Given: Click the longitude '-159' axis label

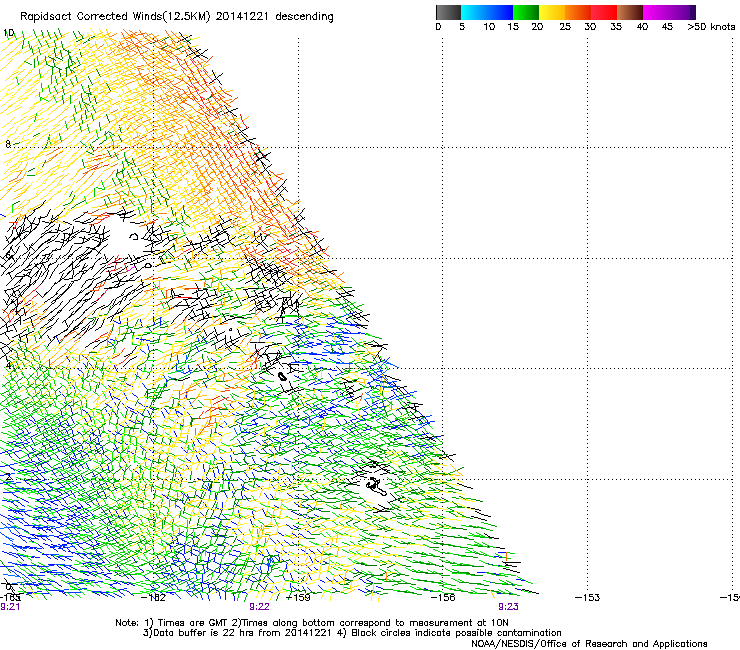Looking at the screenshot, I should point(298,598).
